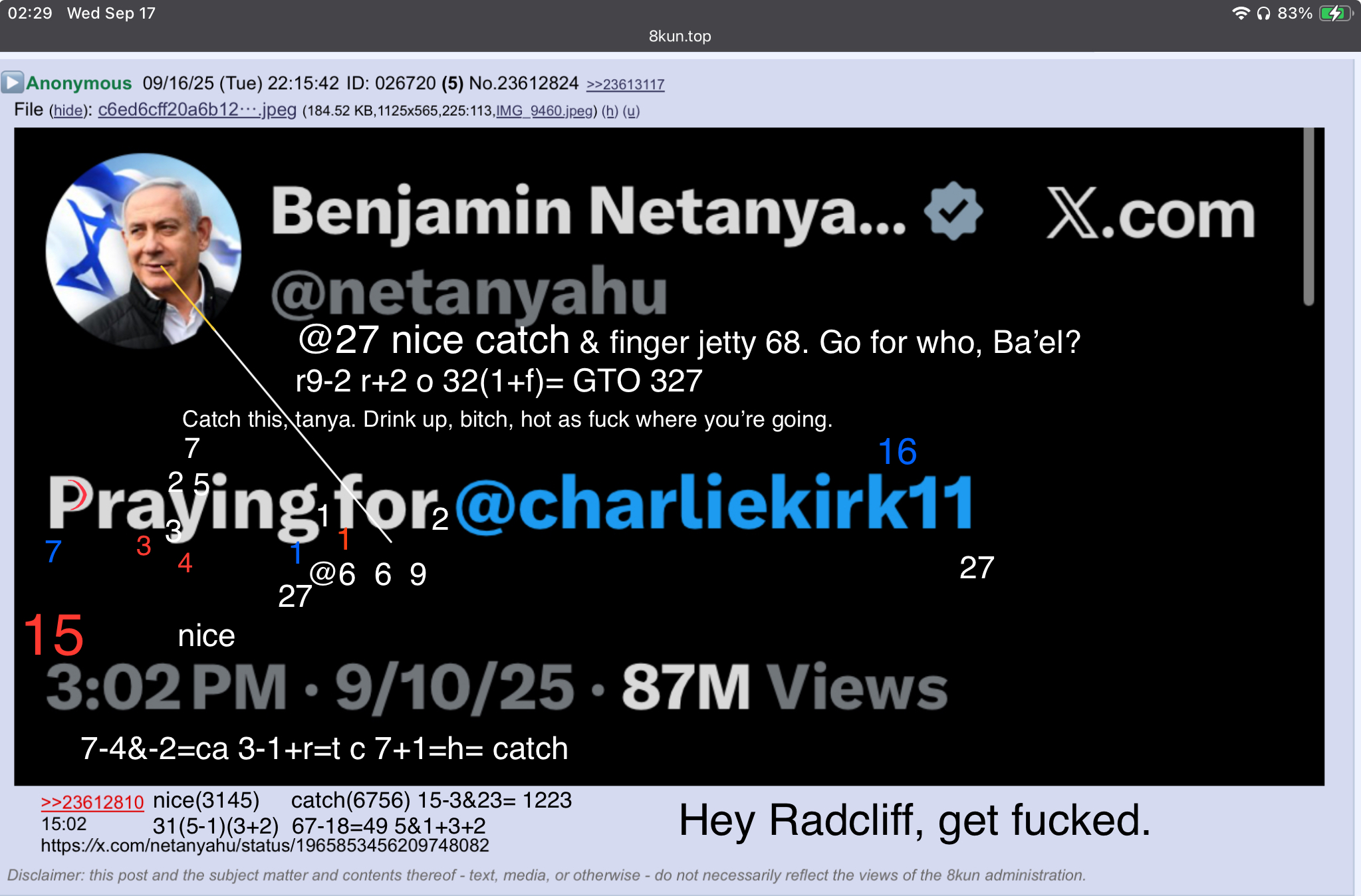1361x896 pixels.
Task: Tap the headphones status icon
Action: tap(1263, 13)
